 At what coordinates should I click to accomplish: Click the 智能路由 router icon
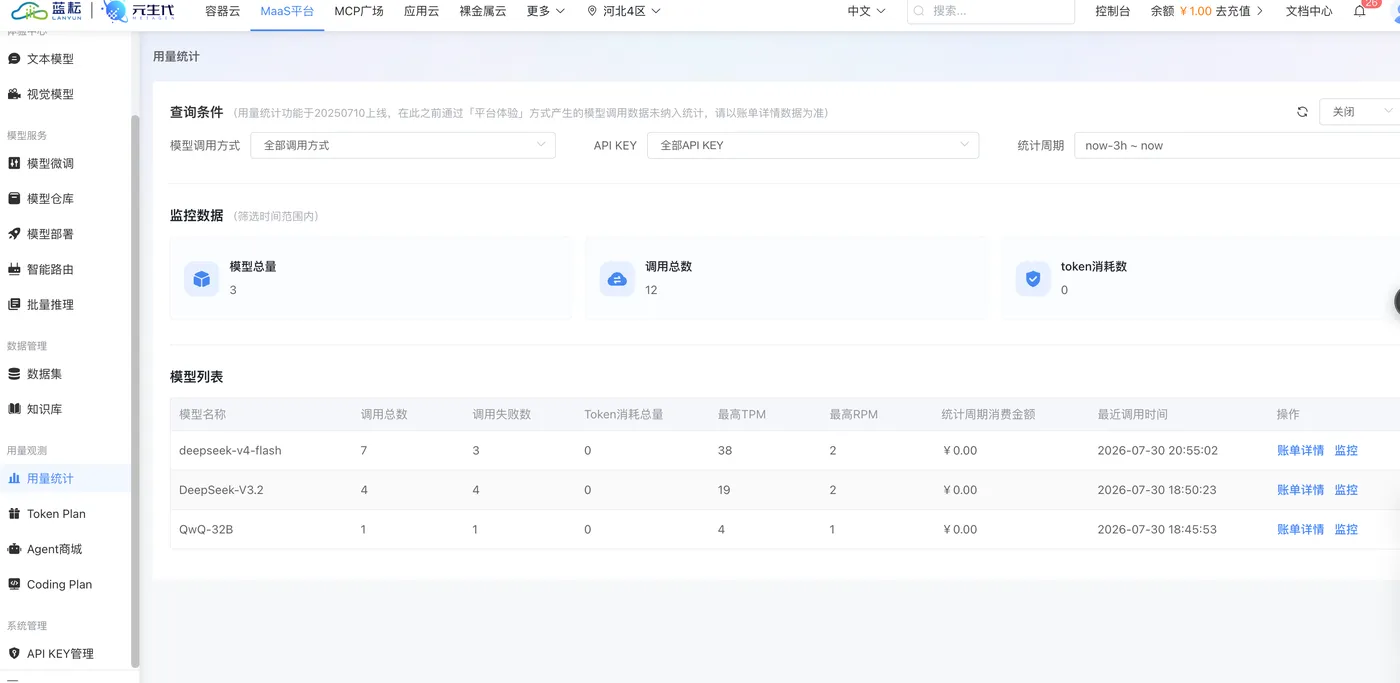click(14, 269)
